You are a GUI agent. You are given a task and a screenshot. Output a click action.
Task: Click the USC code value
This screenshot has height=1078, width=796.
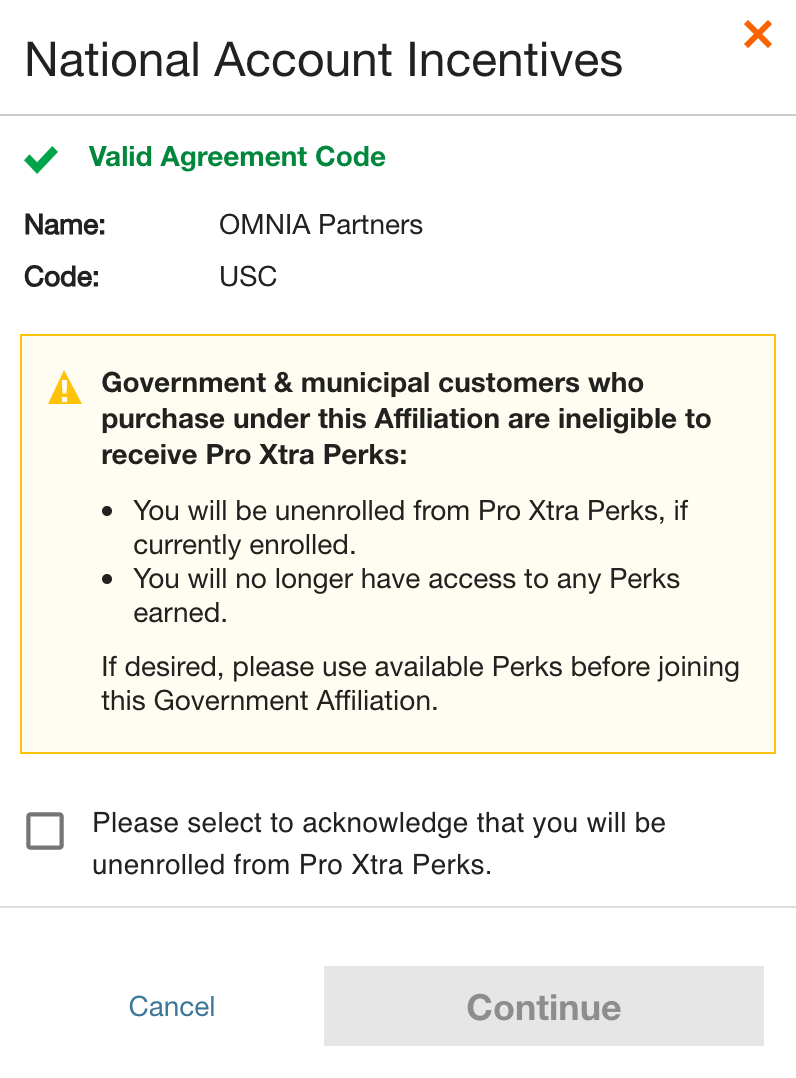click(248, 276)
